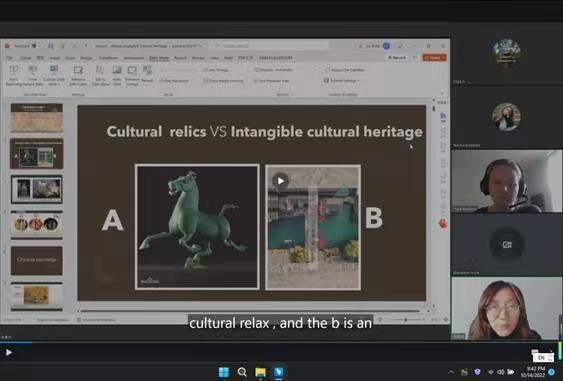Adjust the zoom slider in the status bar
563x381 pixels.
pyautogui.click(x=406, y=319)
